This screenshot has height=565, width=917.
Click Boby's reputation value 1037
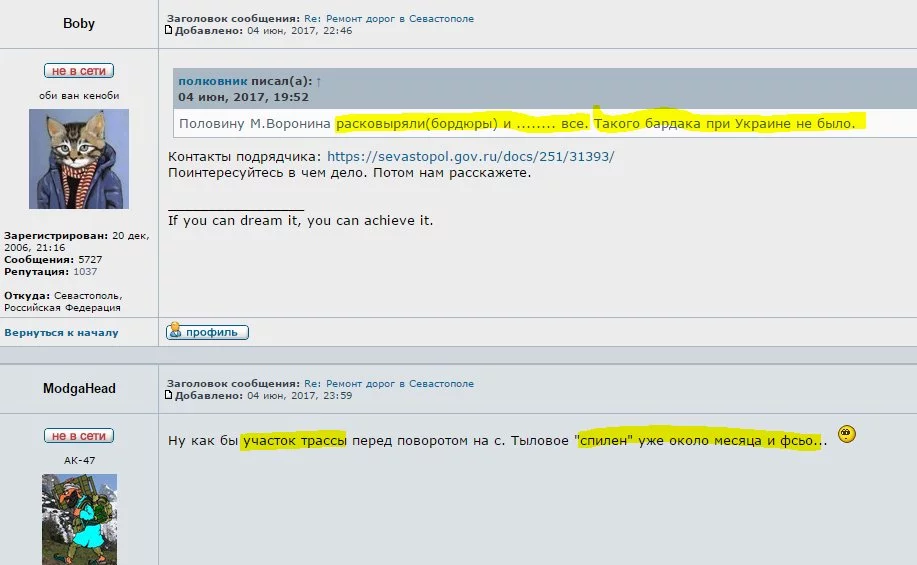point(85,271)
